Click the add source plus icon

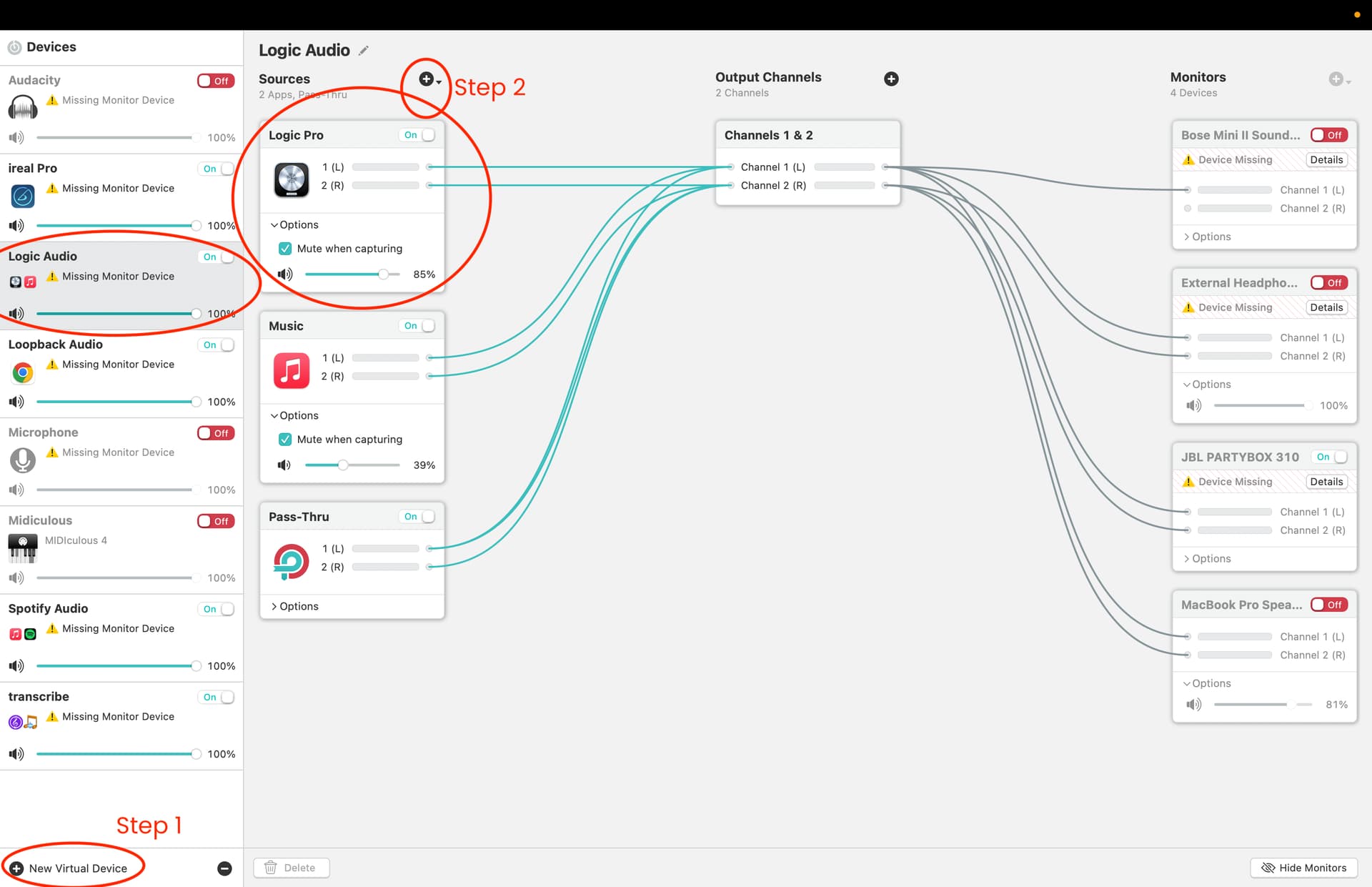(x=427, y=79)
